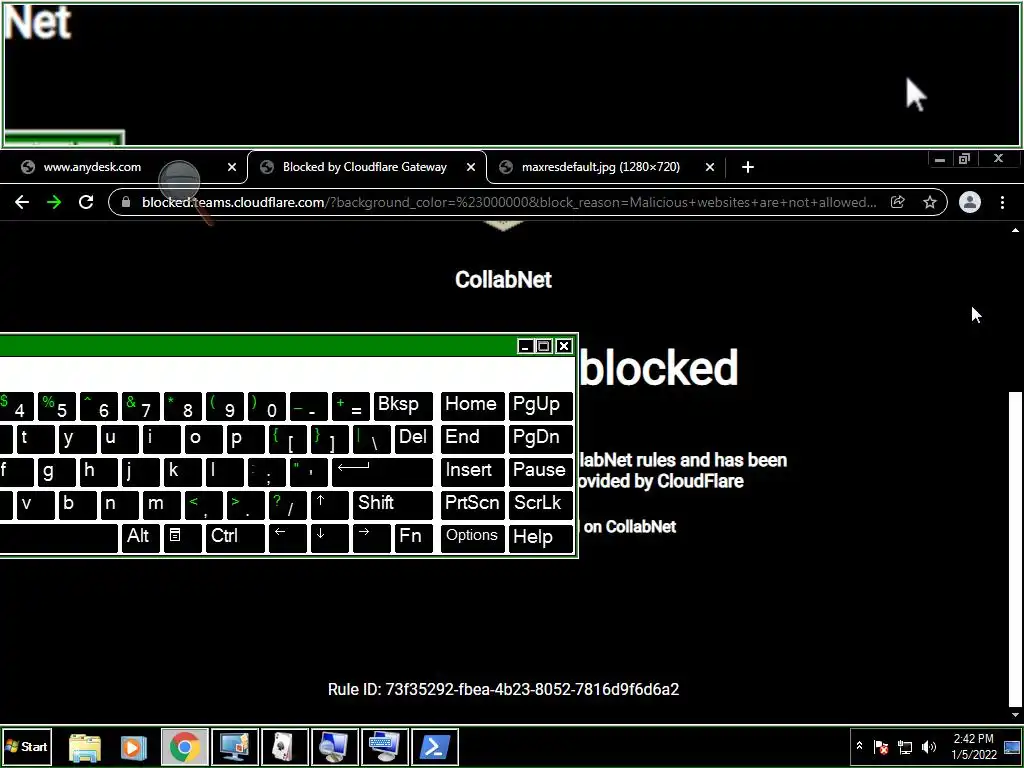Tap the down arrow key on the on-screen keyboard

329,538
